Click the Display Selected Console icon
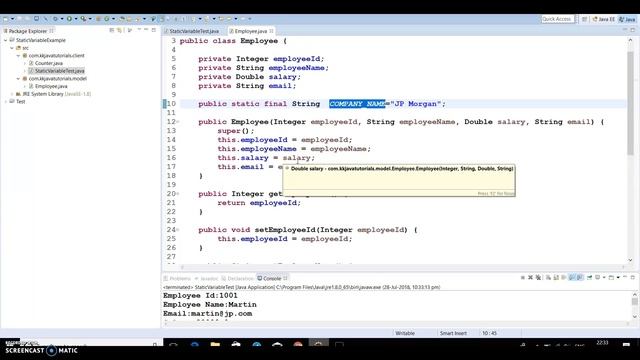Screen dimensions: 640x360 pyautogui.click(x=598, y=278)
